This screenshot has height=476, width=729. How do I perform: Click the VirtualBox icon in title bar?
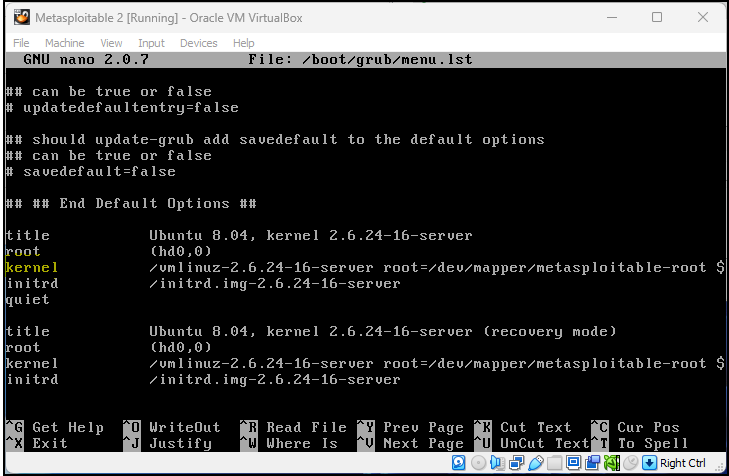[x=21, y=18]
